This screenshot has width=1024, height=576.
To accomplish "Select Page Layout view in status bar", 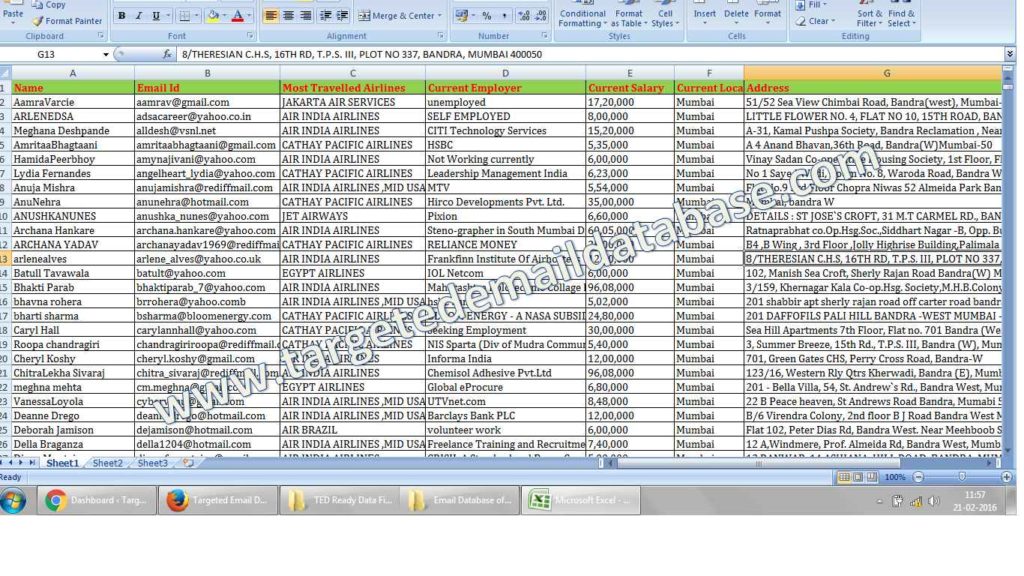I will pyautogui.click(x=858, y=477).
